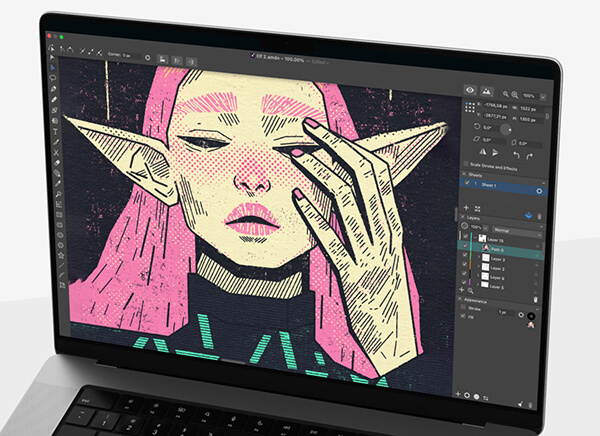The width and height of the screenshot is (600, 436).
Task: Expand the Appearance panel options chevron
Action: click(x=536, y=309)
